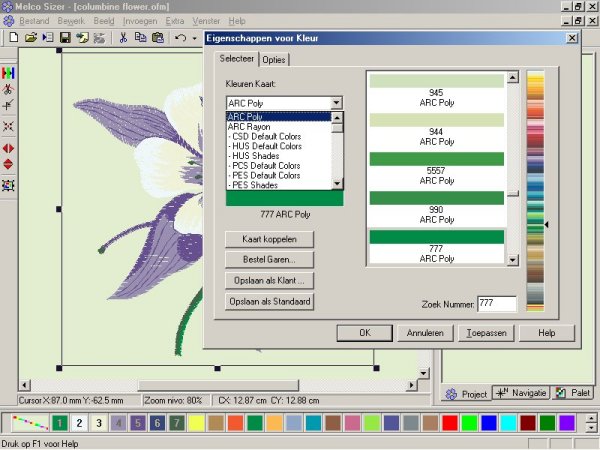
Task: Click the flip horizontal red arrows icon
Action: (8, 148)
